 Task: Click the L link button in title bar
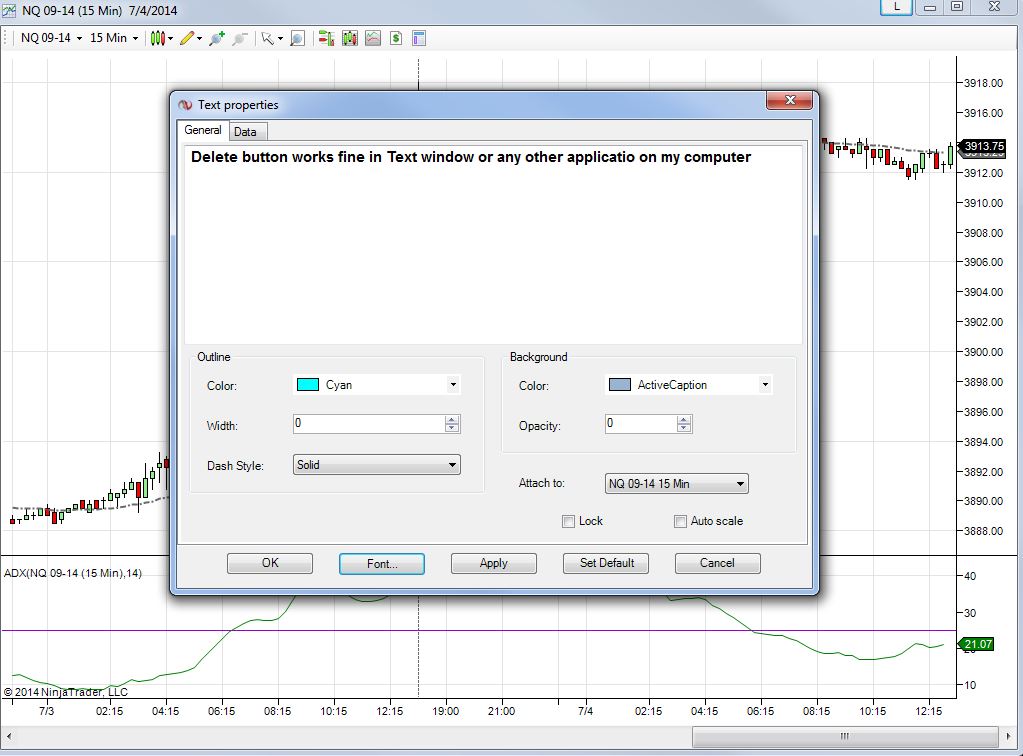896,7
